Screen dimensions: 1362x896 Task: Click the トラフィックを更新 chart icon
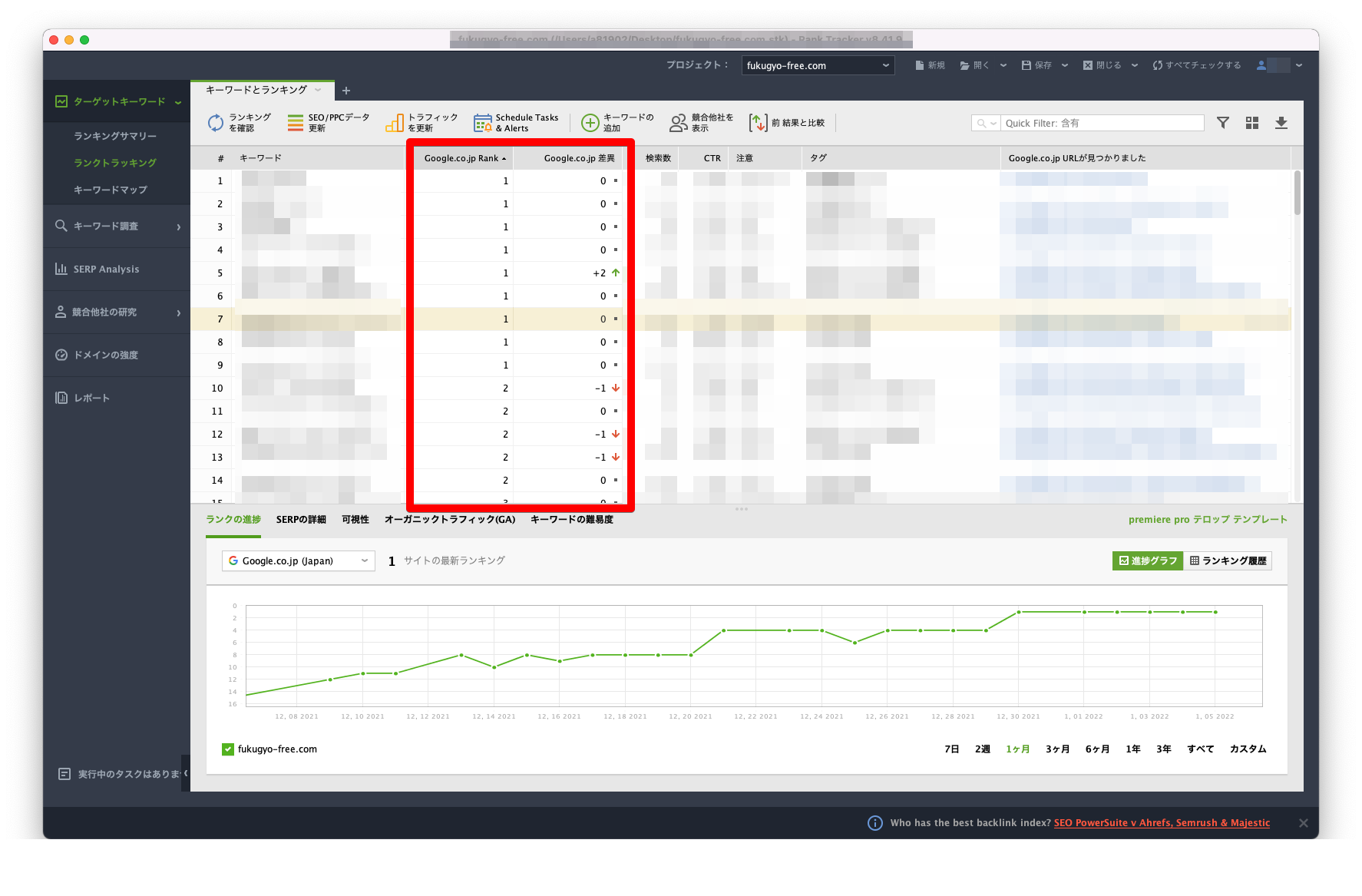click(395, 123)
